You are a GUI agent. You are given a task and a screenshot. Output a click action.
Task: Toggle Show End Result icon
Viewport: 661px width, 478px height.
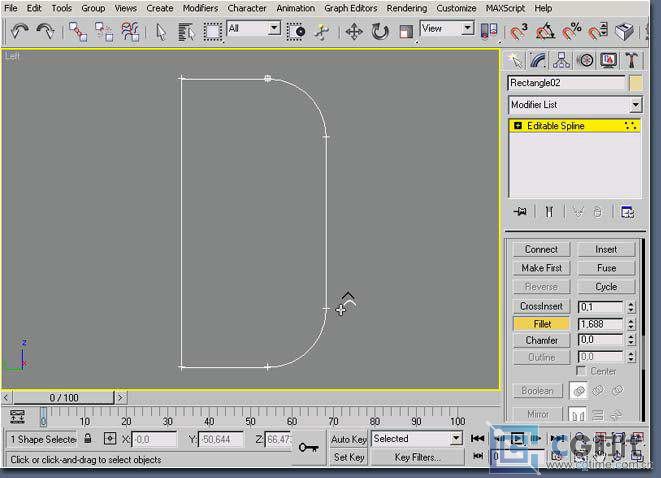pos(548,211)
